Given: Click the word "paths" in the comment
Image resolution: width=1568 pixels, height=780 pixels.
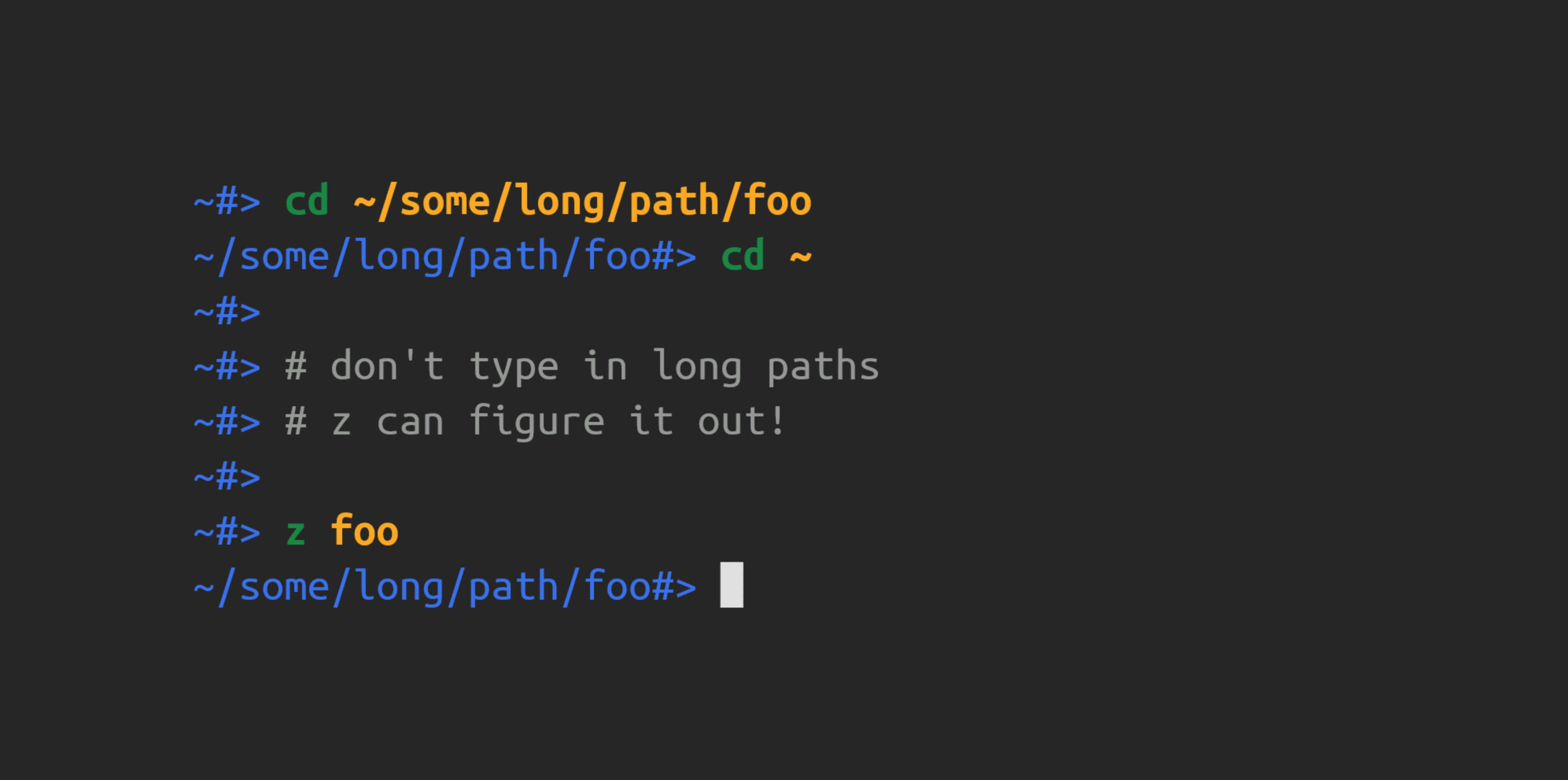Looking at the screenshot, I should coord(823,366).
